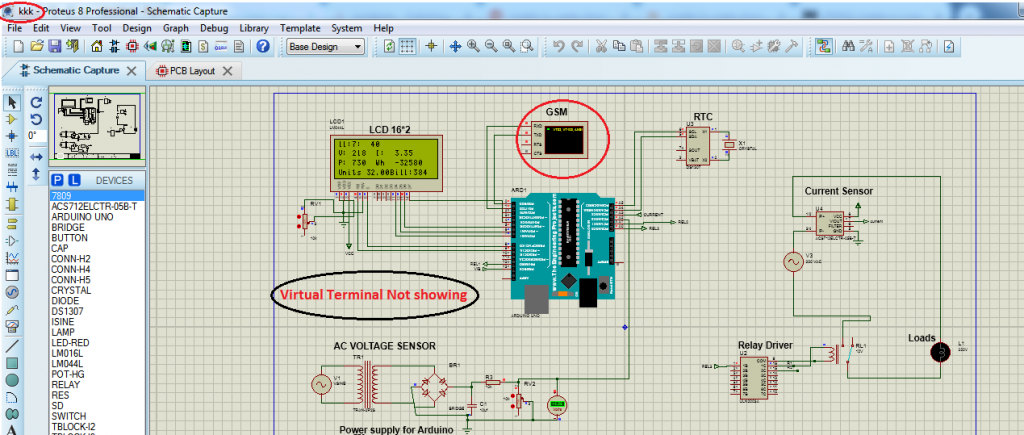This screenshot has height=435, width=1024.
Task: Rotate clockwise button
Action: (x=37, y=103)
